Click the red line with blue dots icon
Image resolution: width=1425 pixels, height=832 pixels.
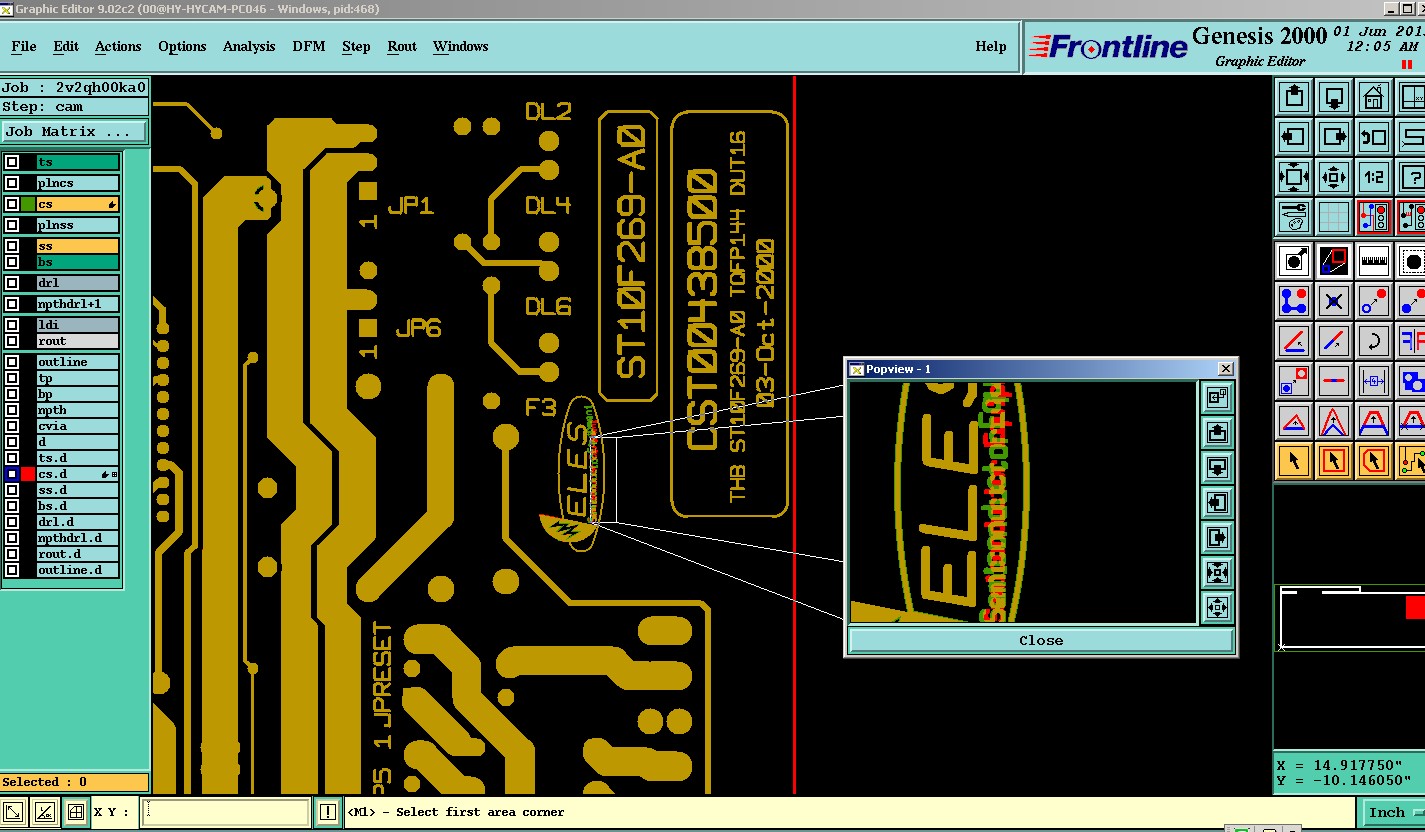[1334, 381]
